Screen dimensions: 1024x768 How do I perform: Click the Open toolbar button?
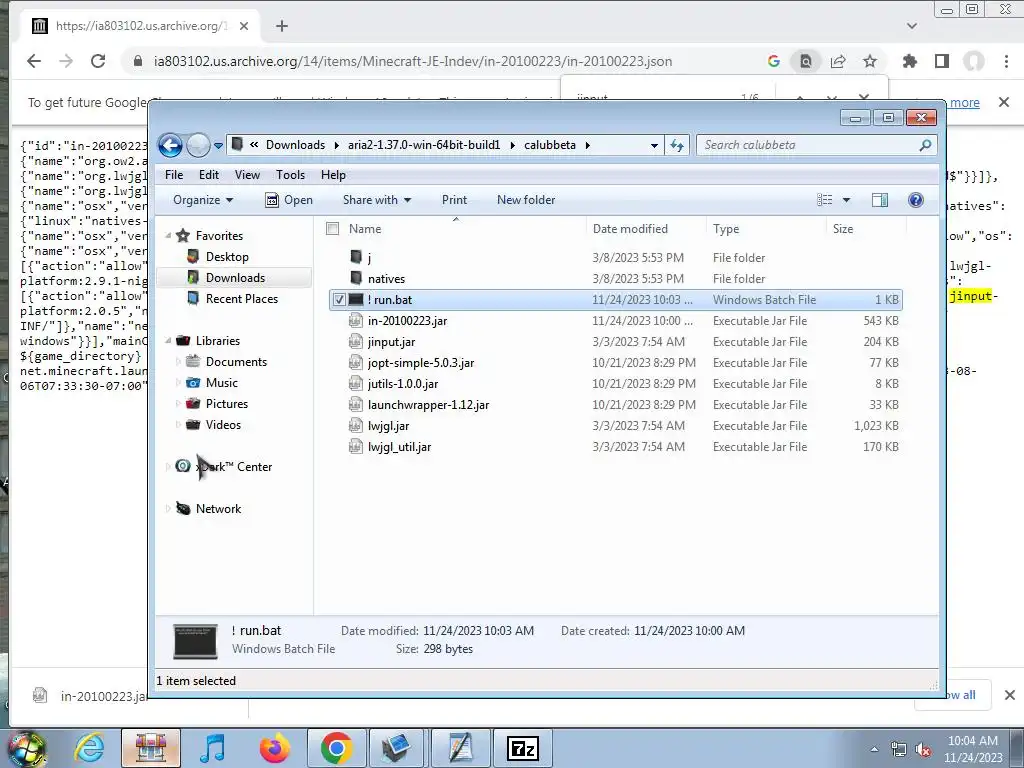(x=289, y=200)
